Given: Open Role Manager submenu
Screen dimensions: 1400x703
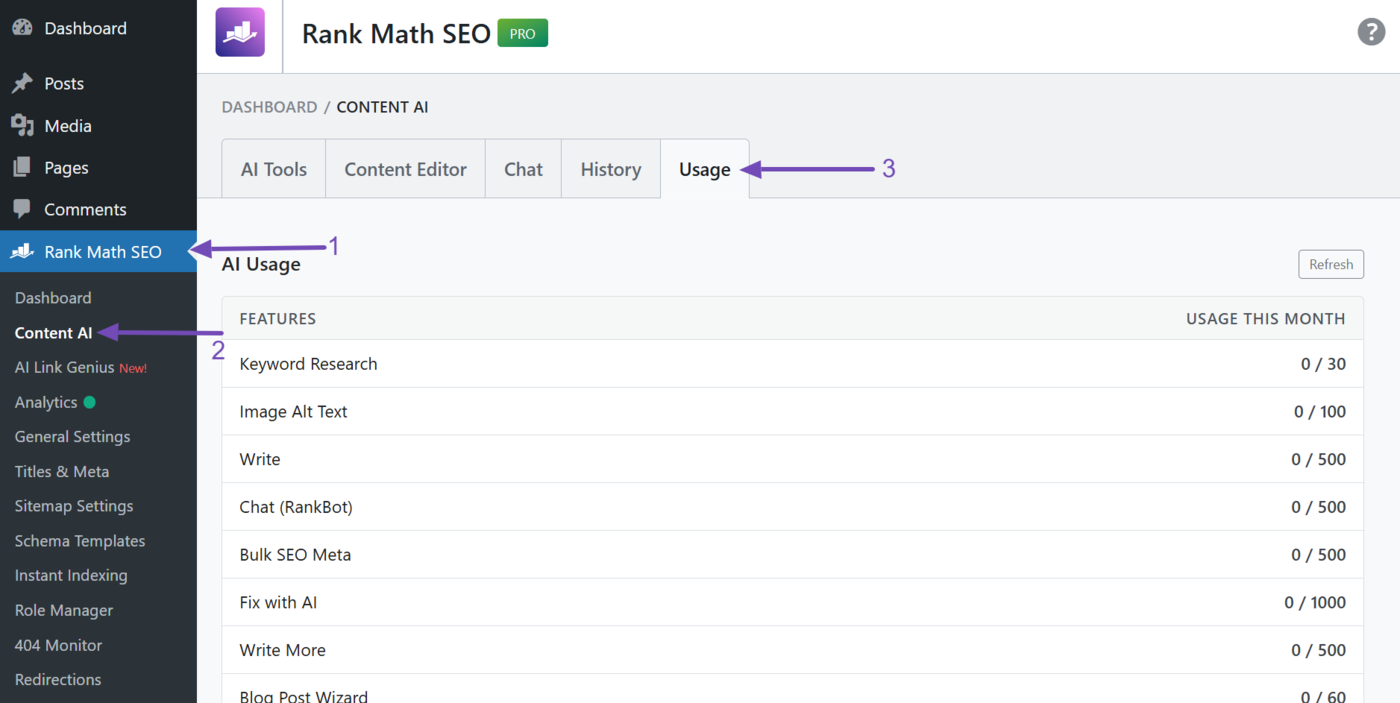Looking at the screenshot, I should tap(64, 610).
